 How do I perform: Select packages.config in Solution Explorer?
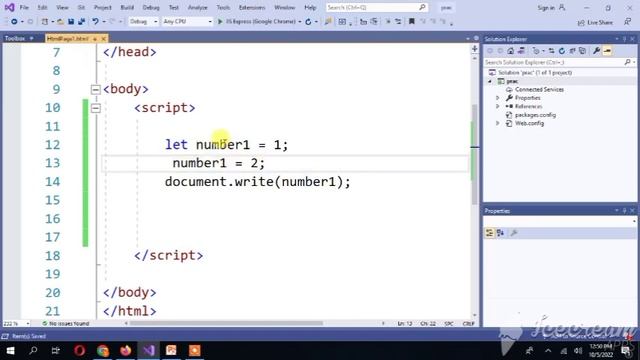(x=535, y=115)
